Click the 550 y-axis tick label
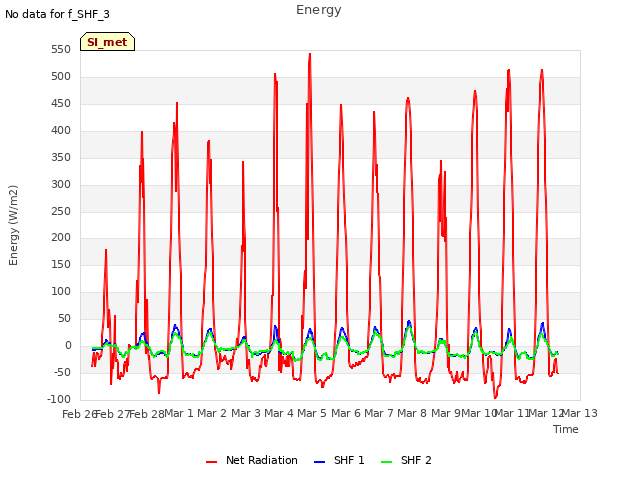640x480 pixels. click(x=61, y=49)
